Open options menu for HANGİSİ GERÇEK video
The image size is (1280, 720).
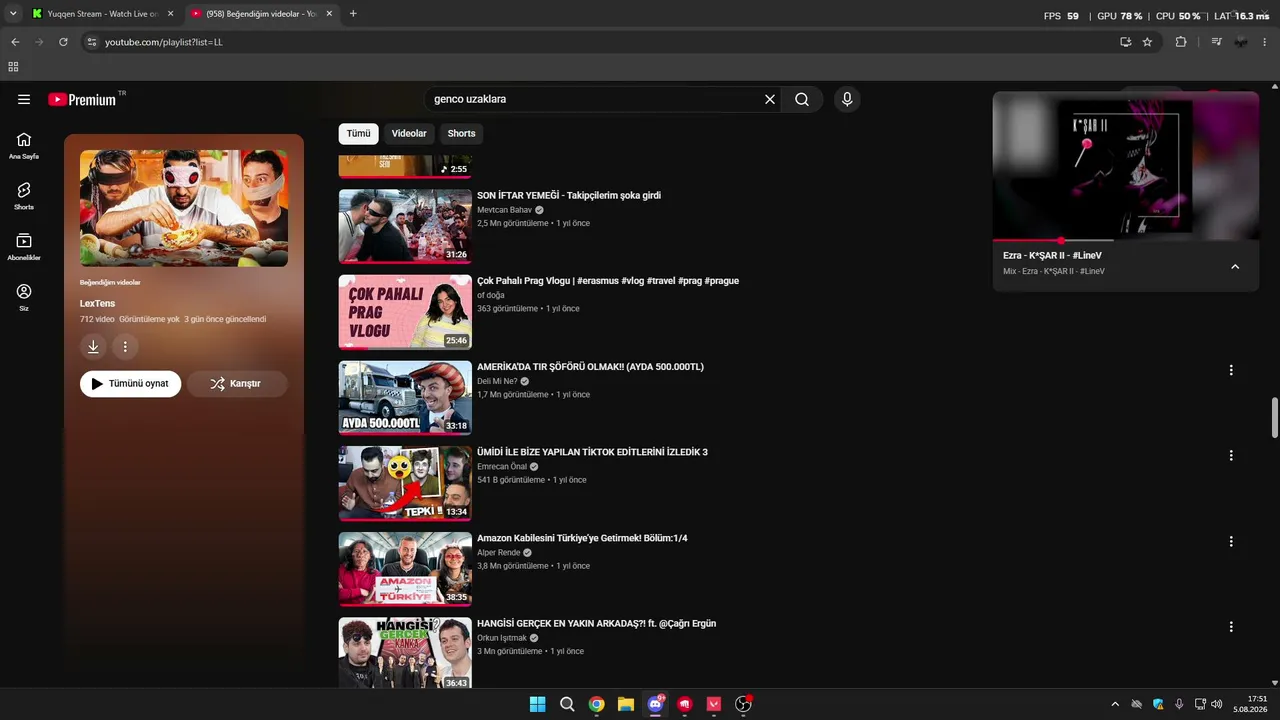[1231, 627]
